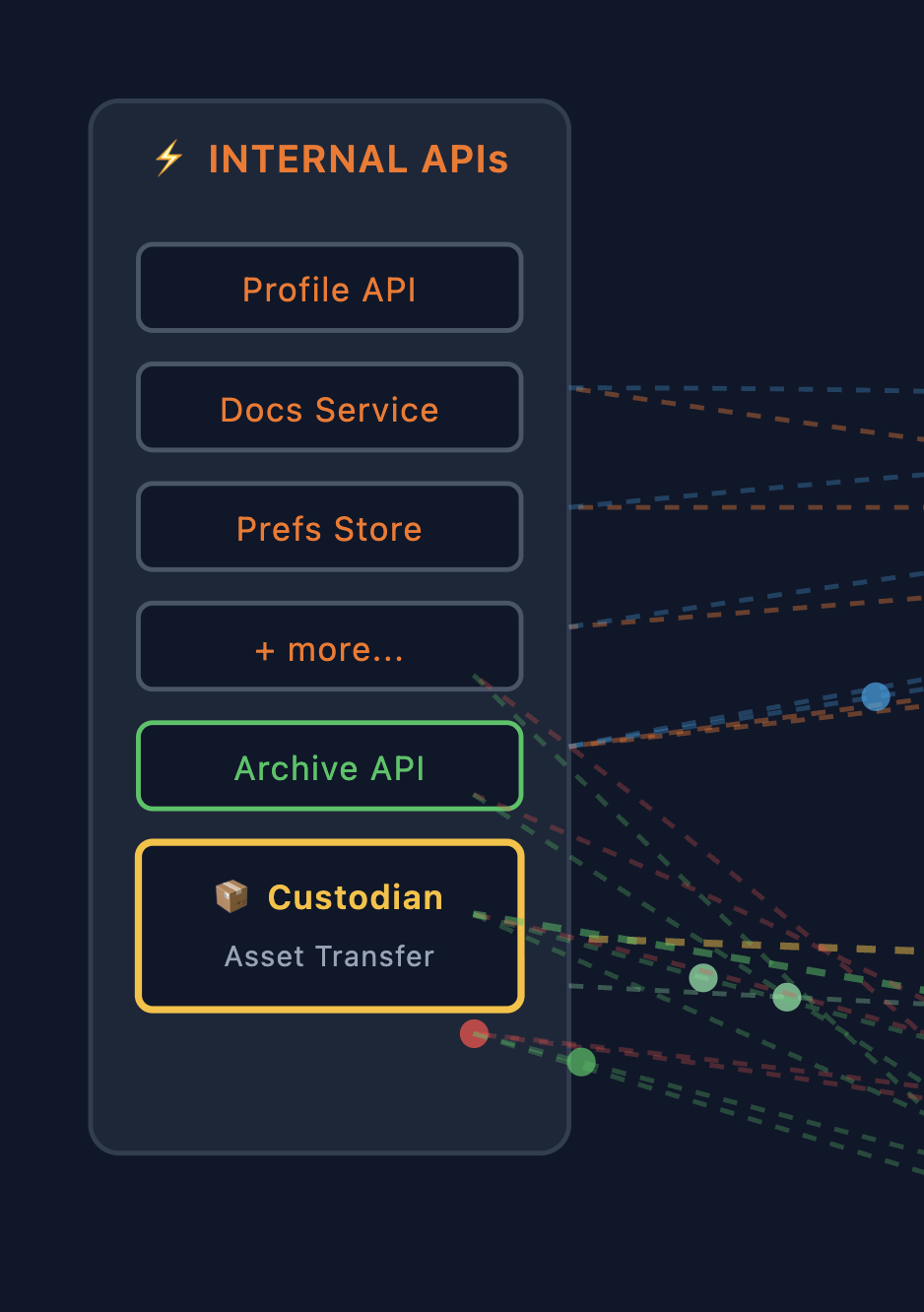Screen dimensions: 924x1312
Task: Select the topmost blue dashed connection line
Action: coord(749,389)
